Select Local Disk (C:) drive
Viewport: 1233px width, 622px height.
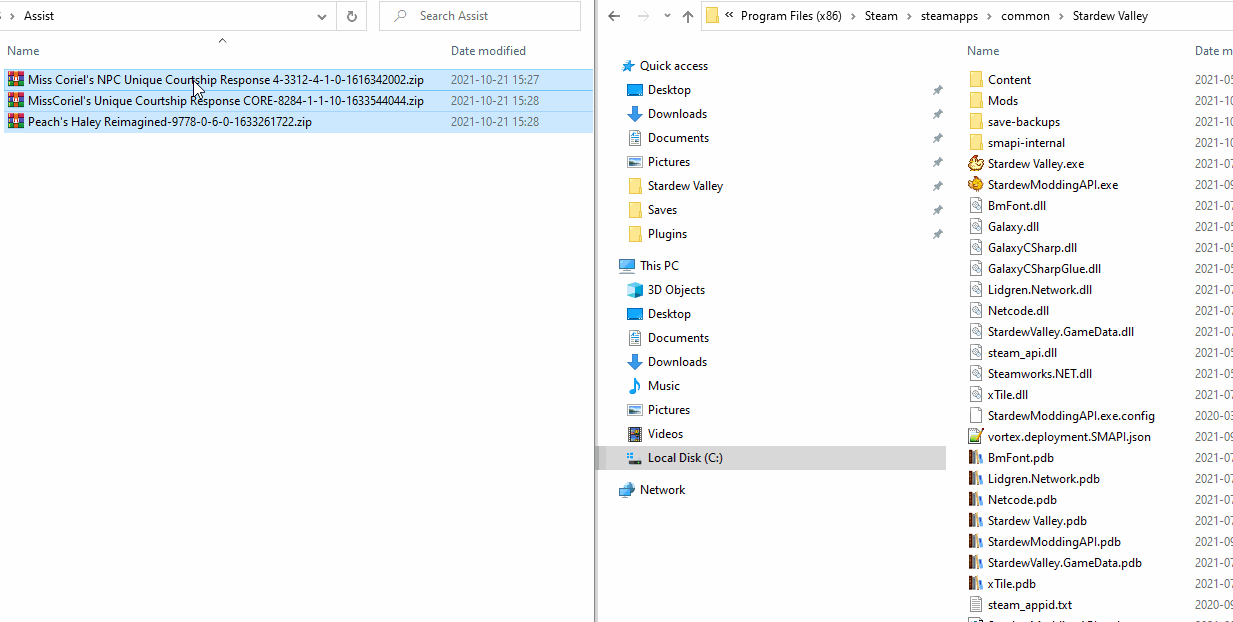click(x=685, y=458)
